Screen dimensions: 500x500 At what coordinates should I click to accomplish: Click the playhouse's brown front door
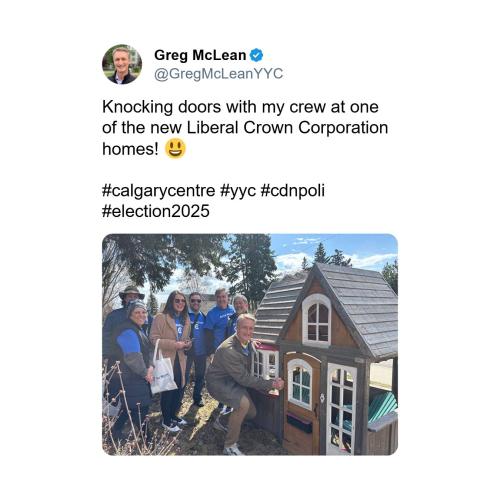pos(301,403)
